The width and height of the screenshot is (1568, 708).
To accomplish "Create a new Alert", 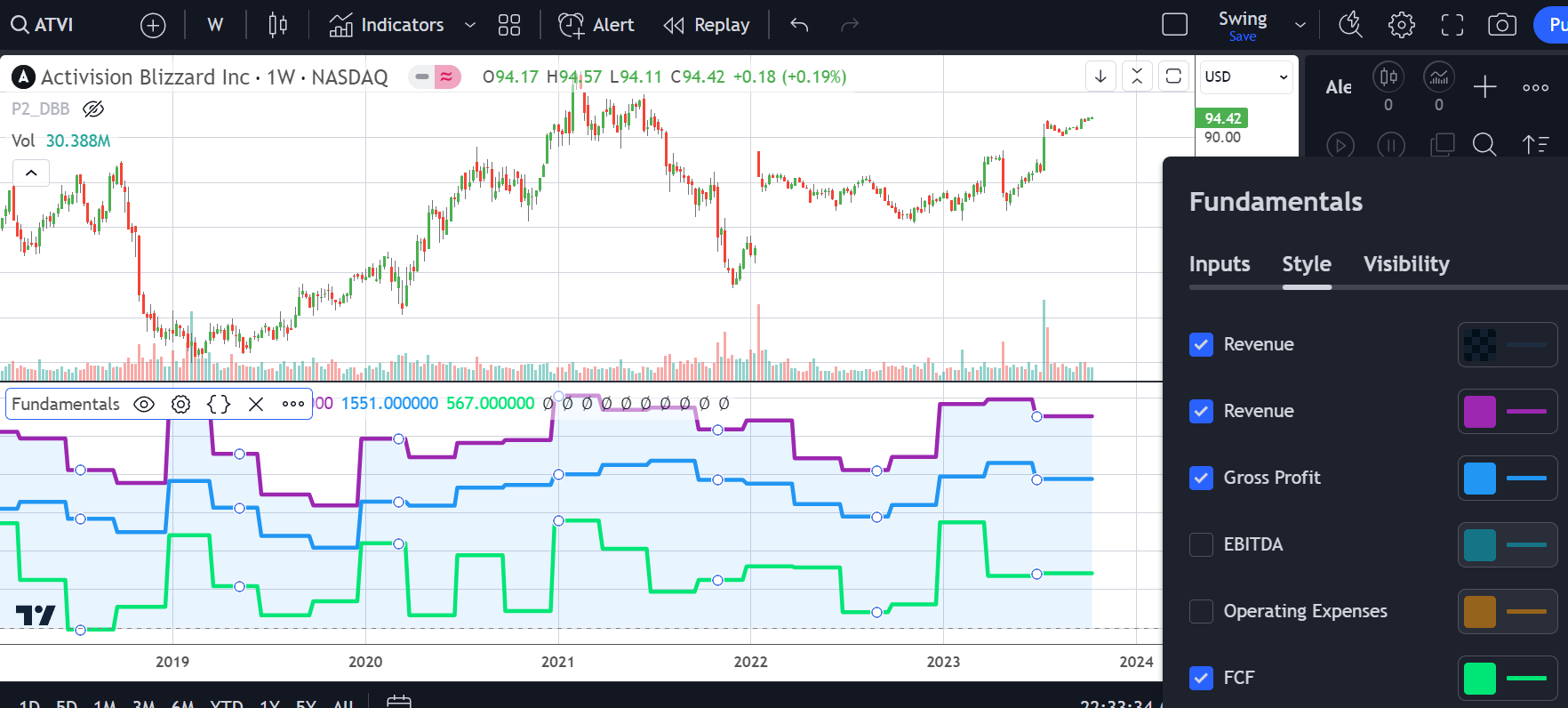I will click(x=596, y=25).
